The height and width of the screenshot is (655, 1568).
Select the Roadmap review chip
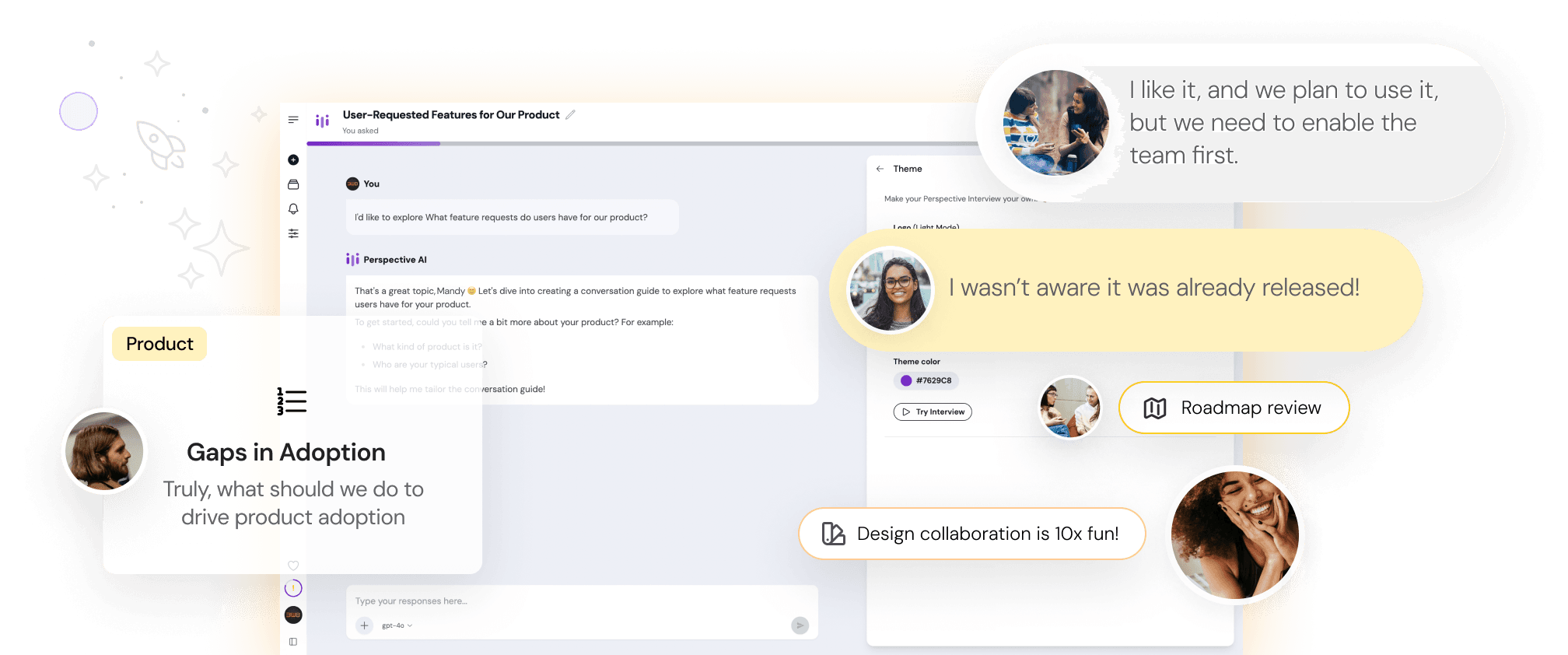coord(1234,408)
